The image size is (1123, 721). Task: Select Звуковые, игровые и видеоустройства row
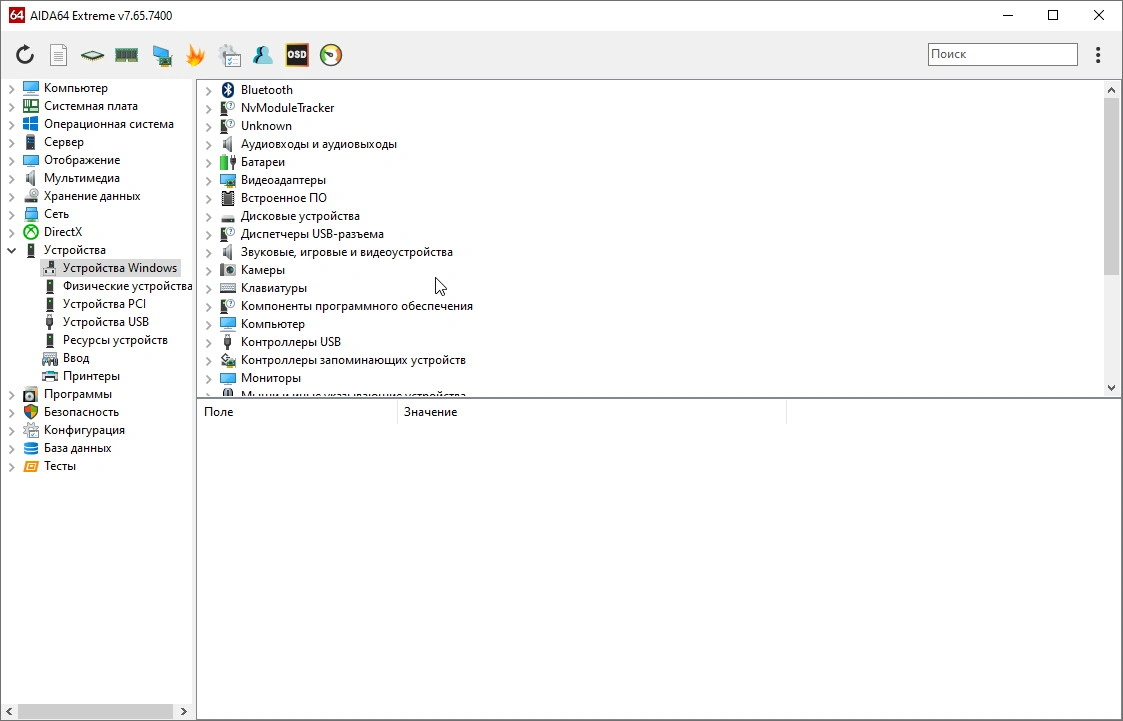click(x=347, y=252)
